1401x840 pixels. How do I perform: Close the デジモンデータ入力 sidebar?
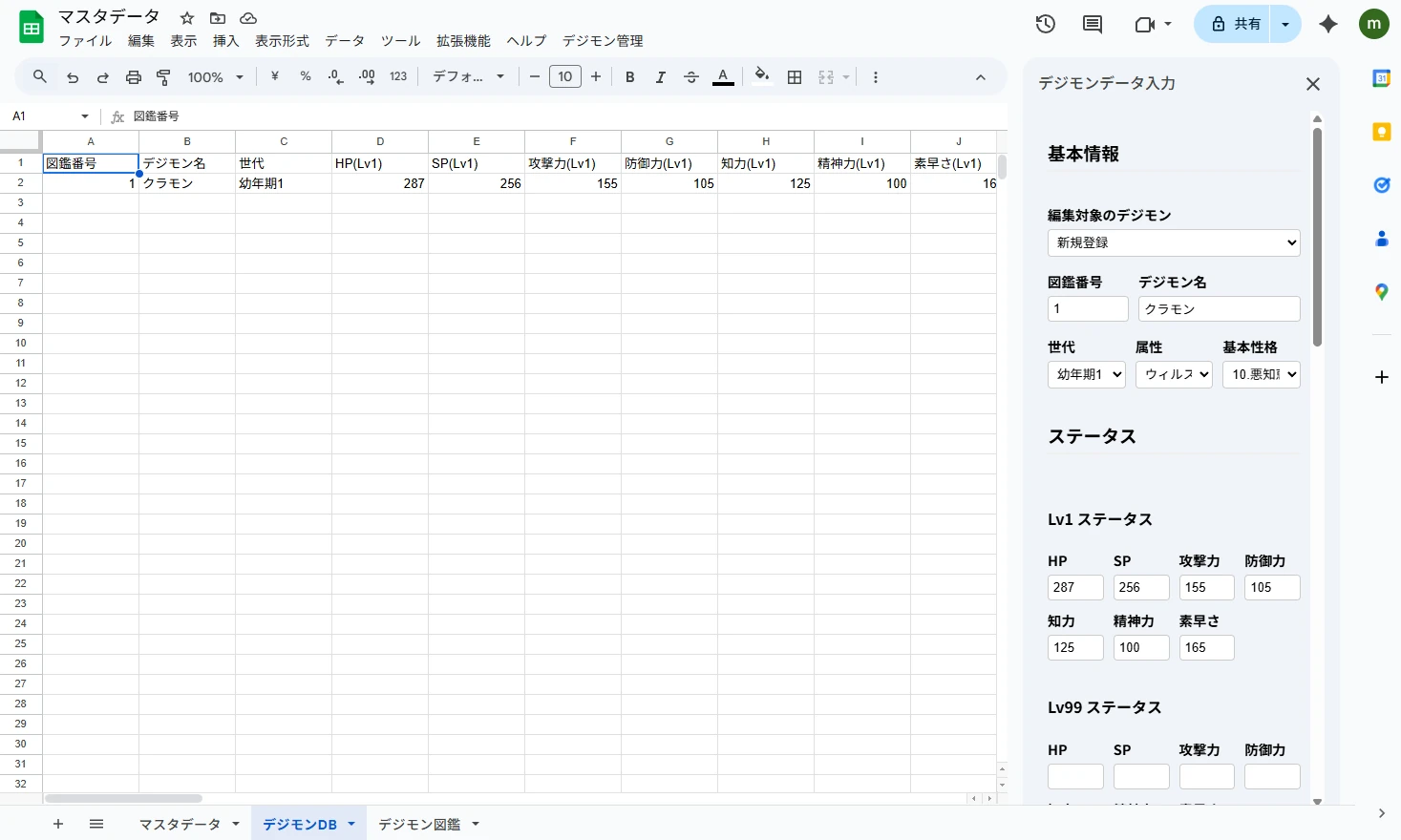[x=1313, y=84]
